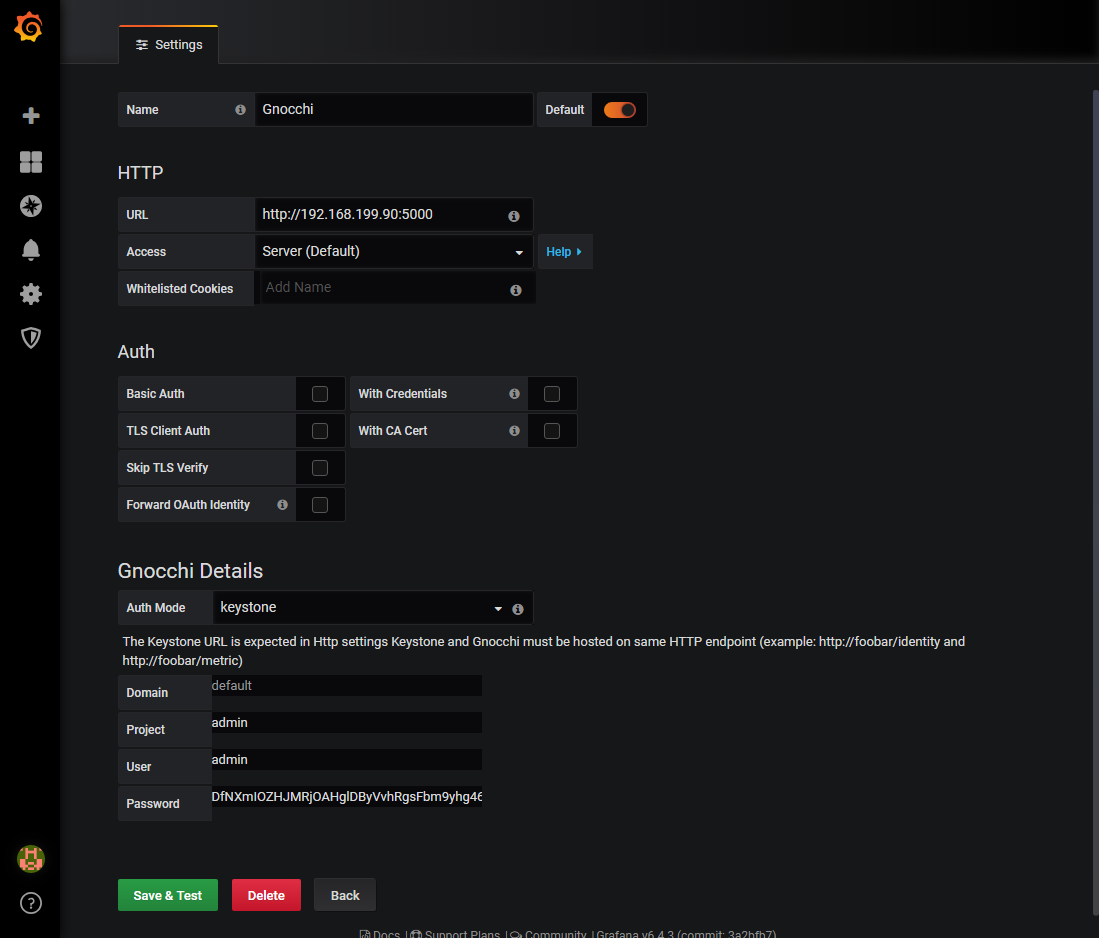Click the Save & Test button

click(168, 895)
